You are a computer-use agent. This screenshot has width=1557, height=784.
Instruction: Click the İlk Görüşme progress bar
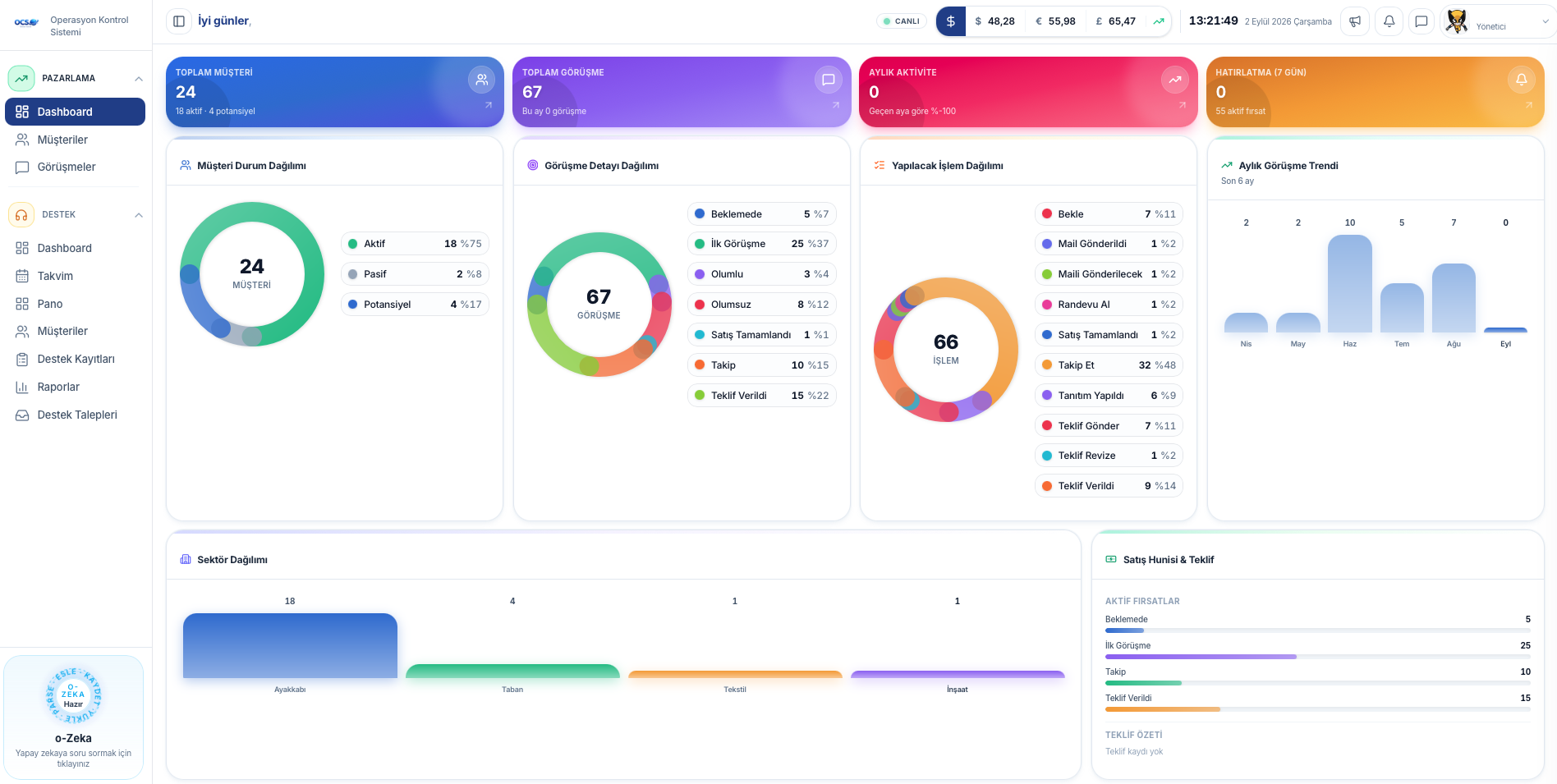[1317, 657]
